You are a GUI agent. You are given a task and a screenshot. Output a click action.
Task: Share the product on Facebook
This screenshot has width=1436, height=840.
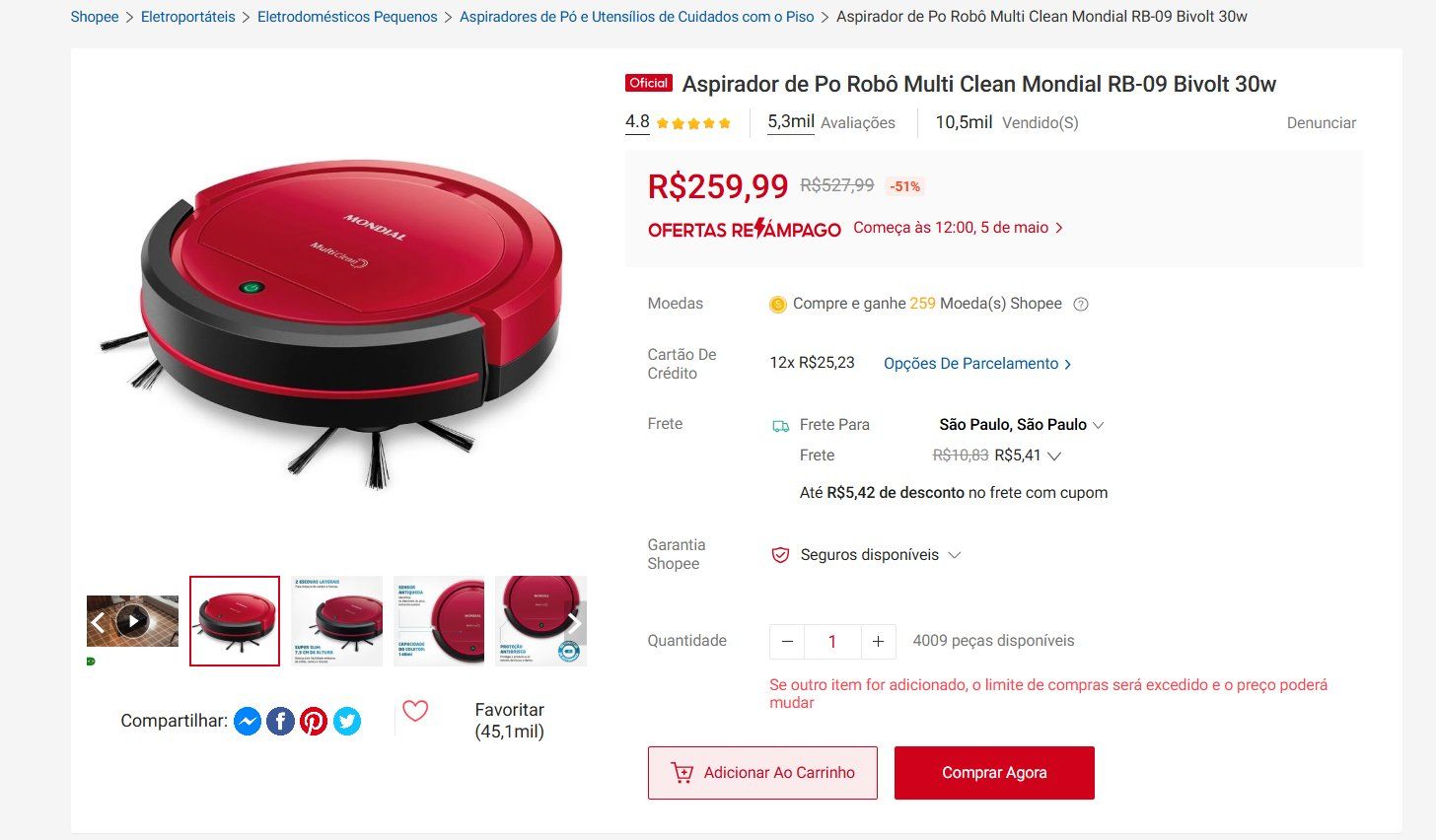pos(280,722)
